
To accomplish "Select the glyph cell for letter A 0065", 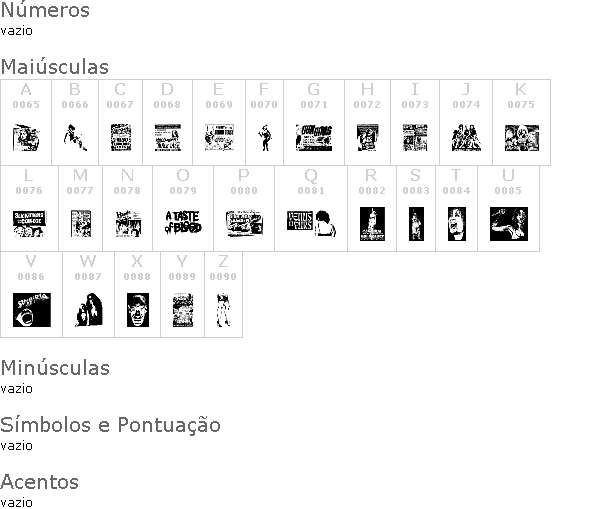I will 26,122.
